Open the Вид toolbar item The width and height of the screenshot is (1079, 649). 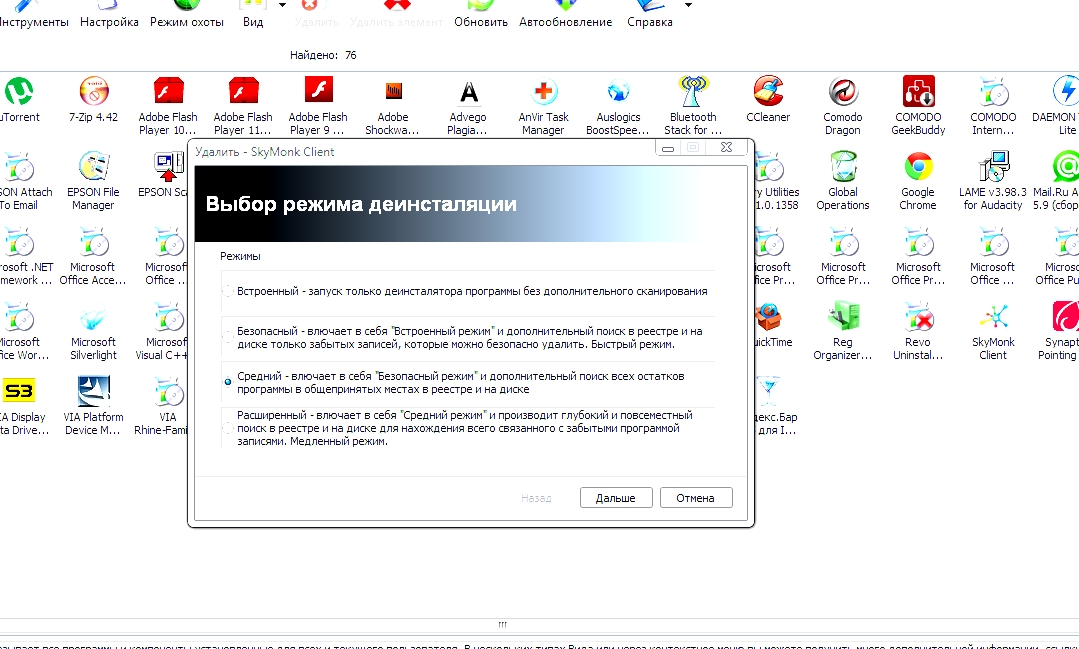point(253,15)
